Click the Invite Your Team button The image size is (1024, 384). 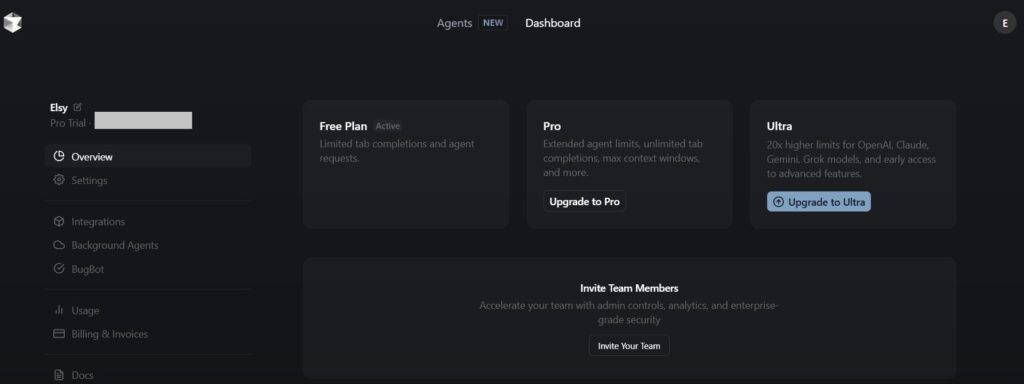pos(629,345)
